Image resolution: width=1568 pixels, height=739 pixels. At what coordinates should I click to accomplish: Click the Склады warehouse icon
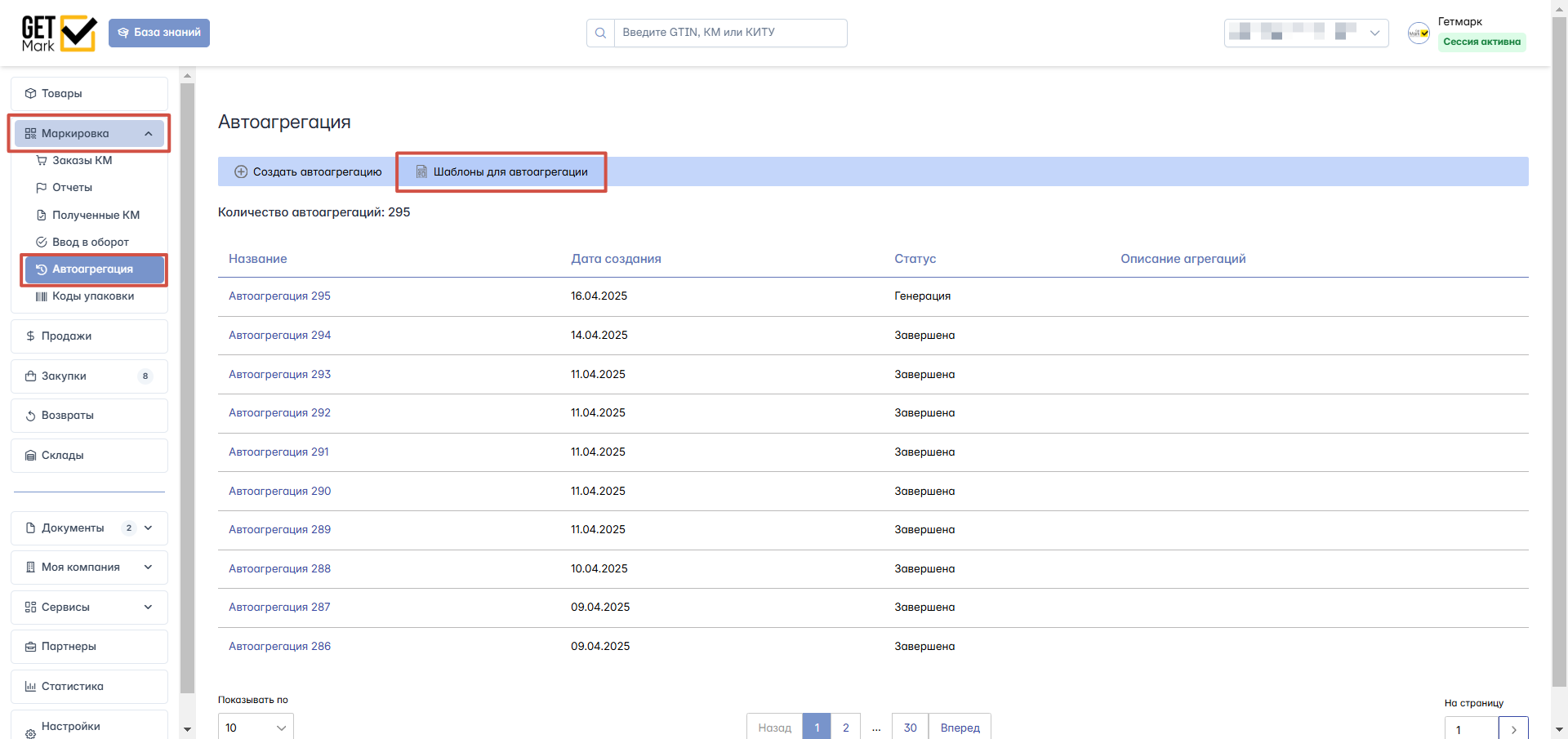pyautogui.click(x=30, y=456)
